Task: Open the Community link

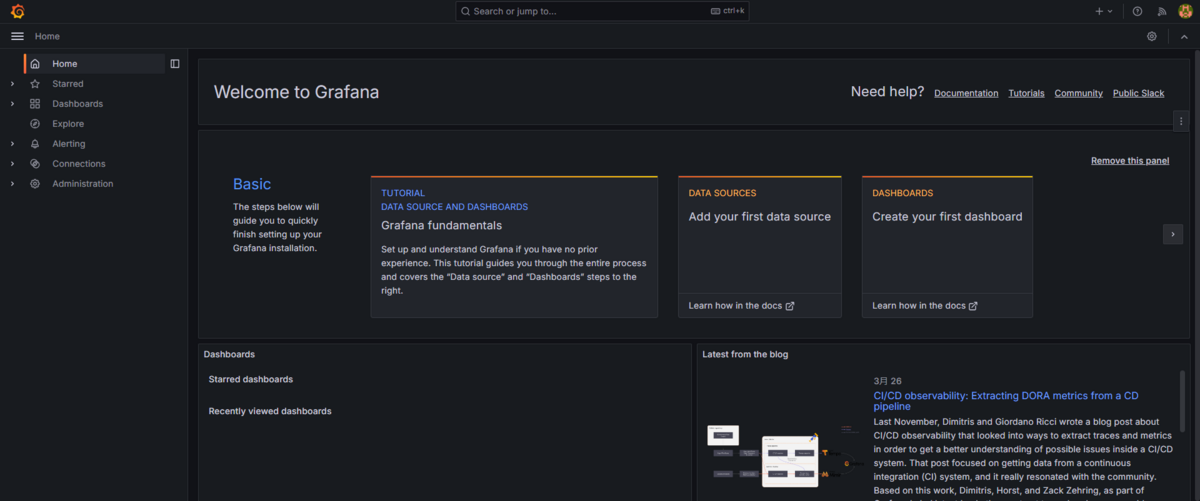Action: click(x=1078, y=93)
